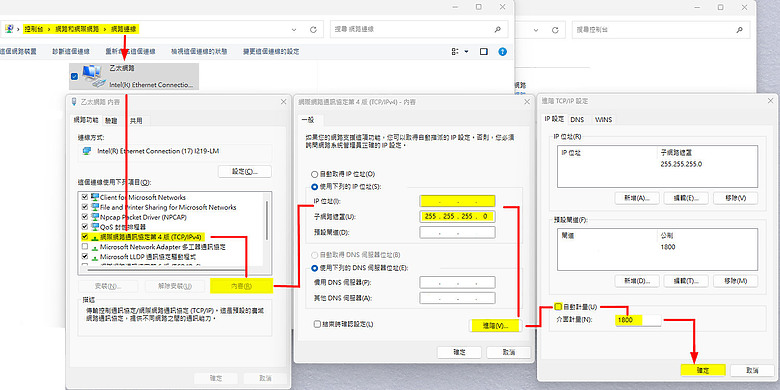780x390 pixels.
Task: Select 使用下列的 DNS 伺服器位址(E) radio button
Action: (314, 268)
